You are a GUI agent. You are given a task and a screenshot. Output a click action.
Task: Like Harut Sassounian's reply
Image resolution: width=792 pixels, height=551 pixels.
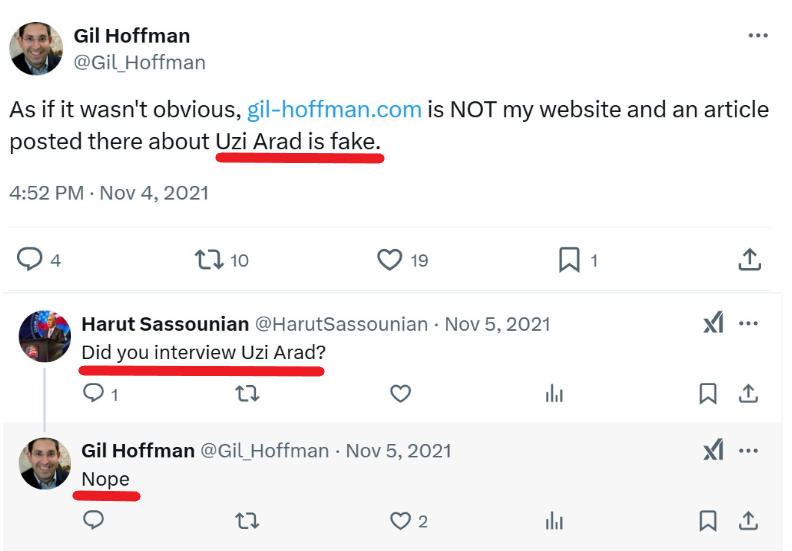tap(400, 394)
